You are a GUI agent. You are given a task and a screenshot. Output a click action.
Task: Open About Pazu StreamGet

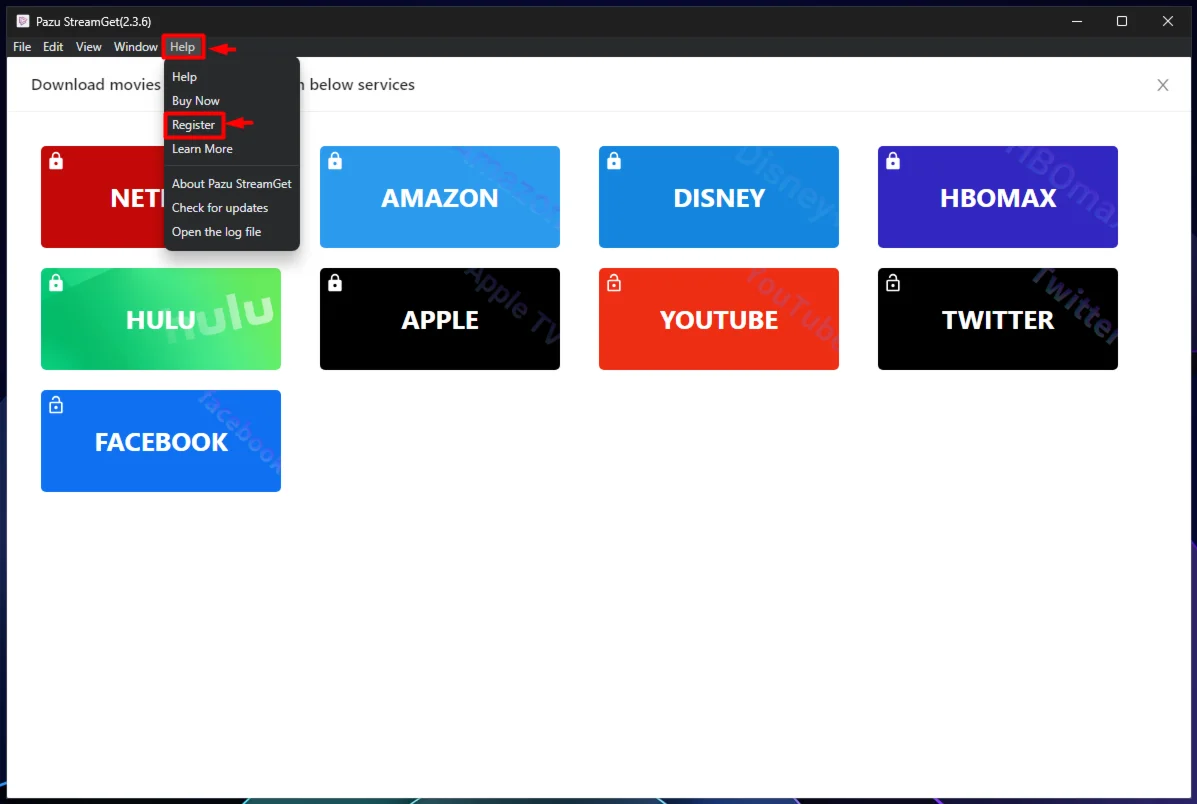click(231, 183)
